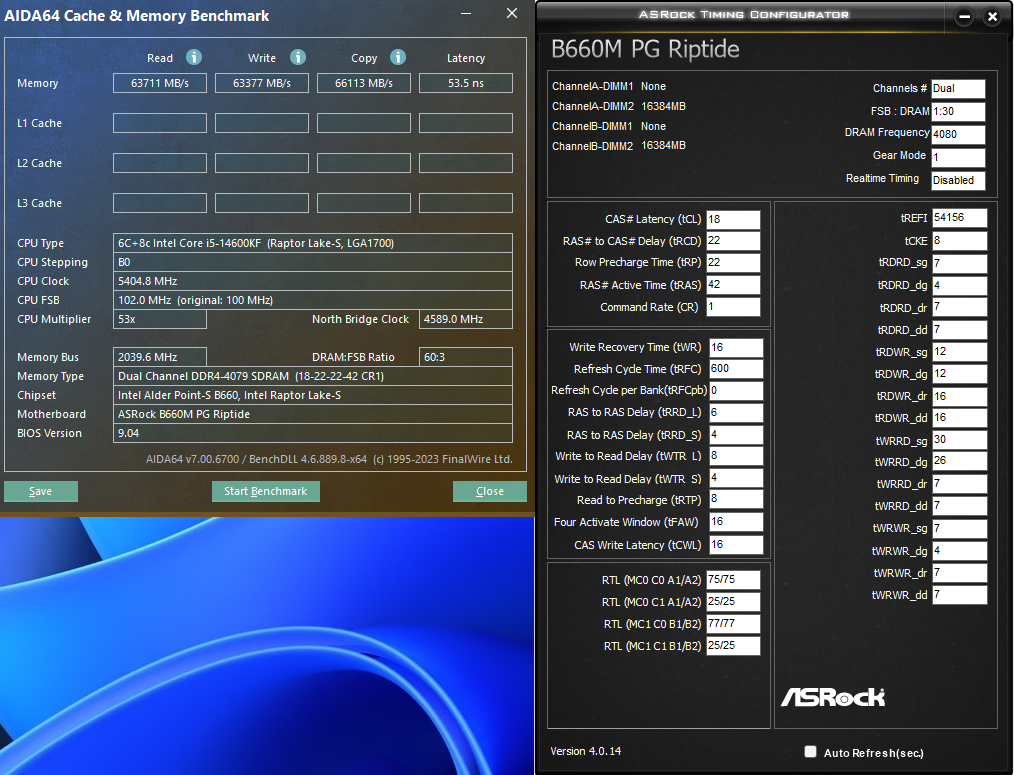Click the Memory Type DDR4-4079 field
The width and height of the screenshot is (1014, 775).
tap(312, 376)
